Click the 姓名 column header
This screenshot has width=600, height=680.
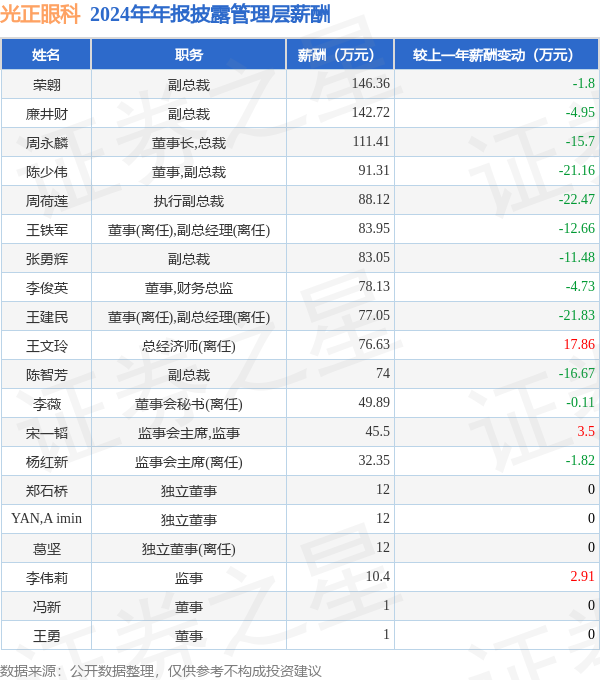coord(46,55)
